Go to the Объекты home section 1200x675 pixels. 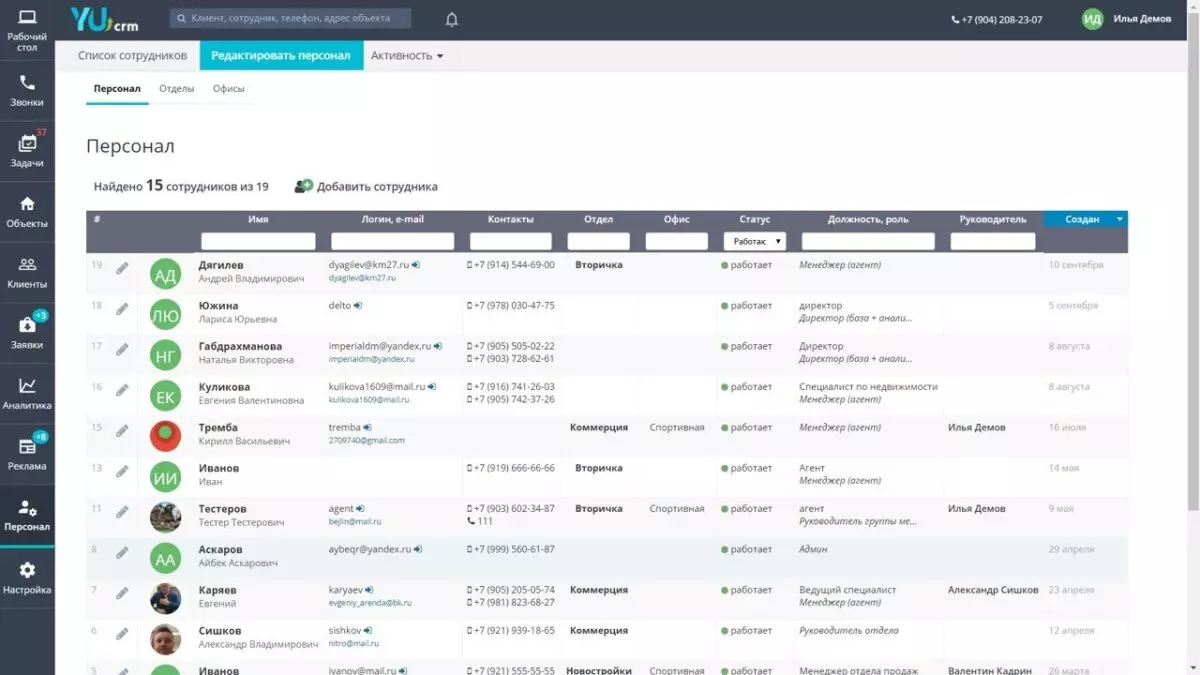point(27,212)
